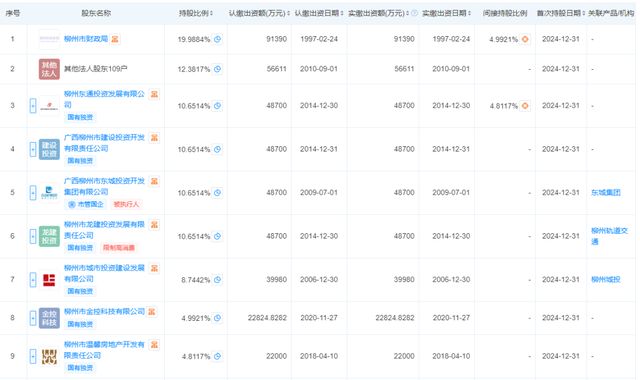This screenshot has width=640, height=380.
Task: Click the 建设投资 blue logo in row 4
Action: pos(49,149)
